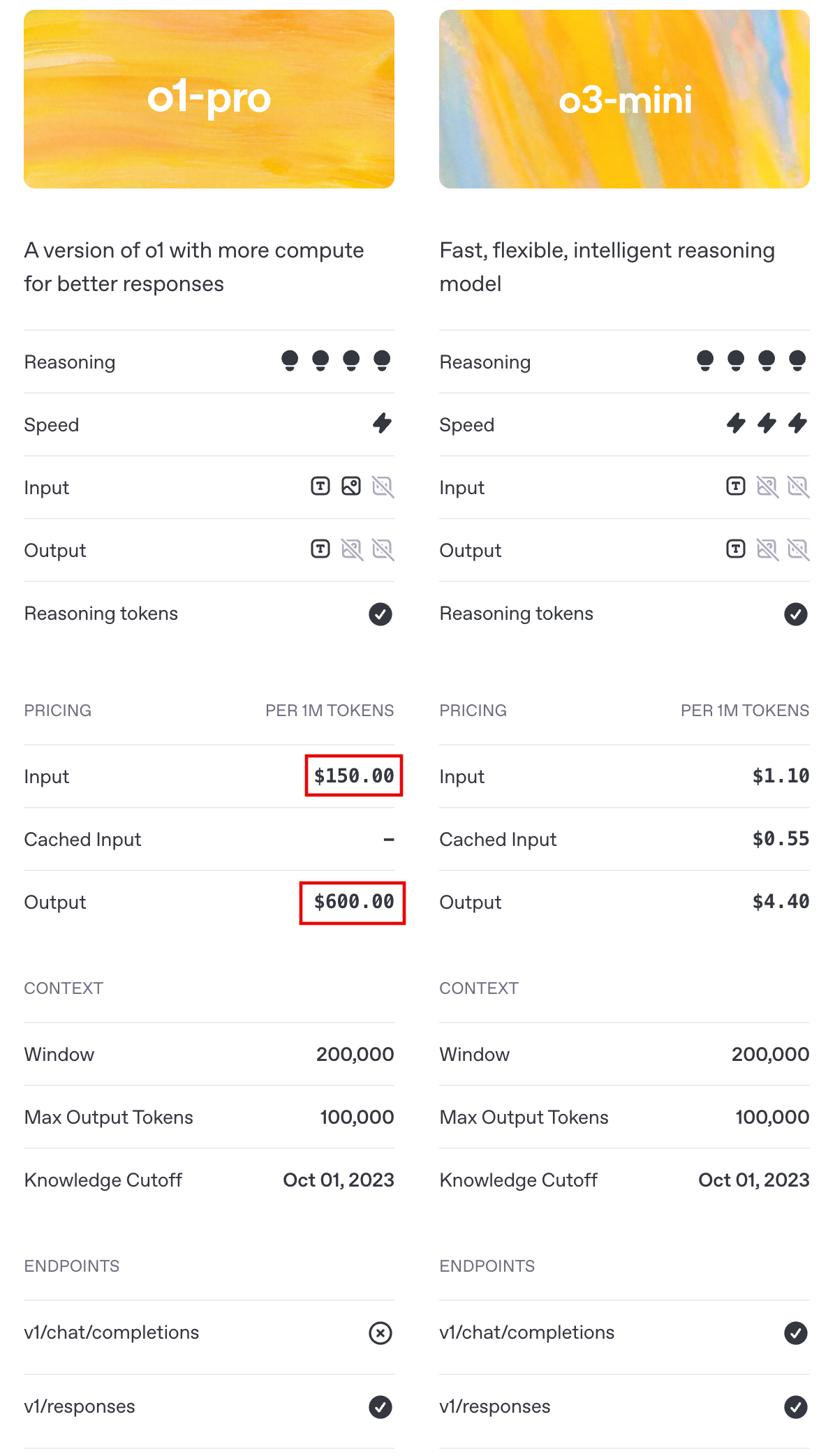This screenshot has height=1456, width=835.
Task: Click the o1-pro v1/responses endpoint label
Action: pos(80,1406)
